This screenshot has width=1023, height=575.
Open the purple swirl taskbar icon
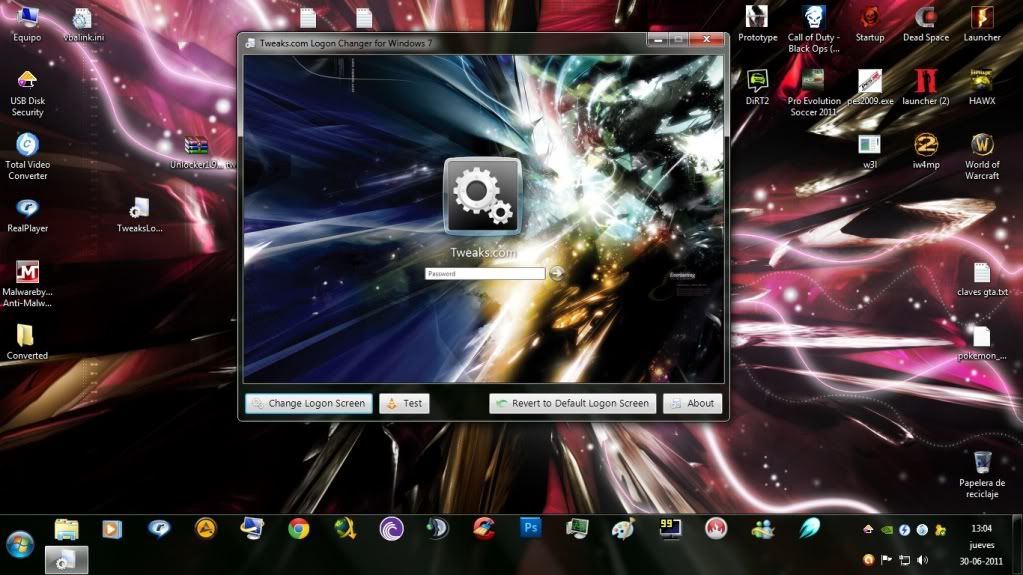[391, 529]
